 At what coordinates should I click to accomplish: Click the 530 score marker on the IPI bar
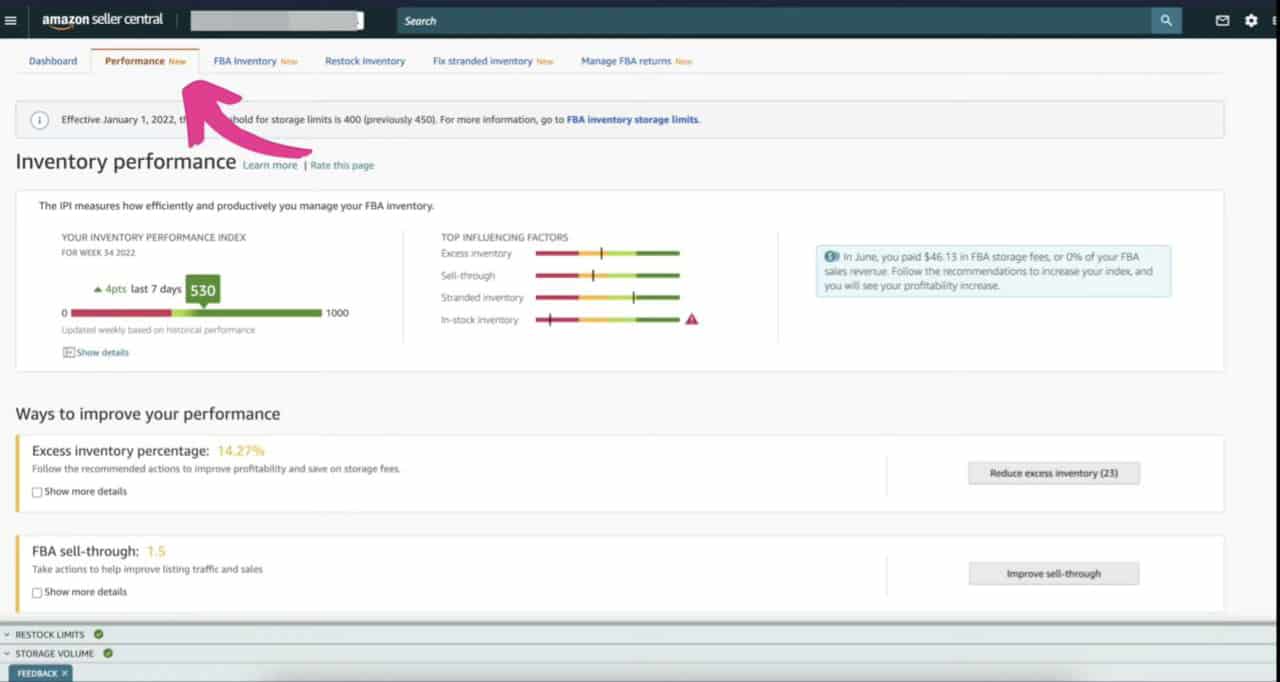tap(203, 291)
